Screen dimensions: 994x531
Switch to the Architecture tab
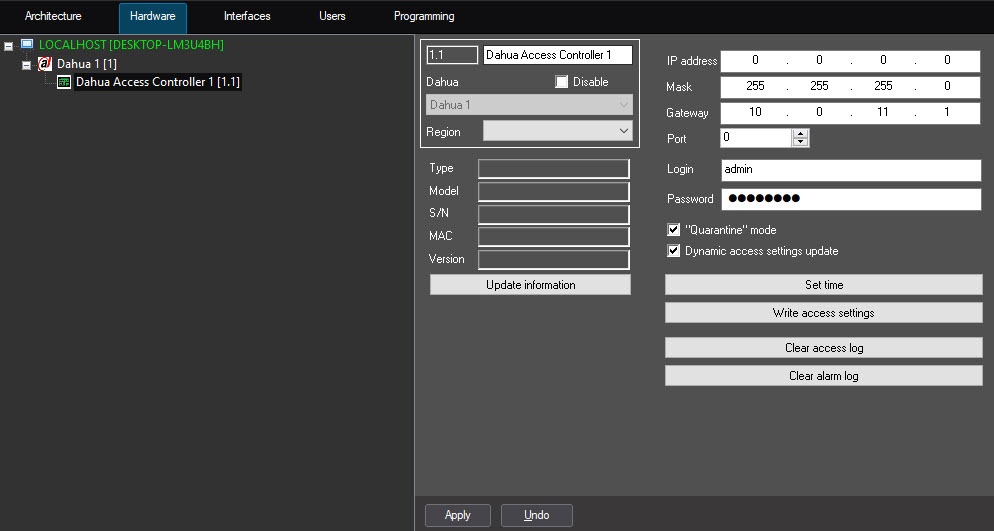point(53,17)
